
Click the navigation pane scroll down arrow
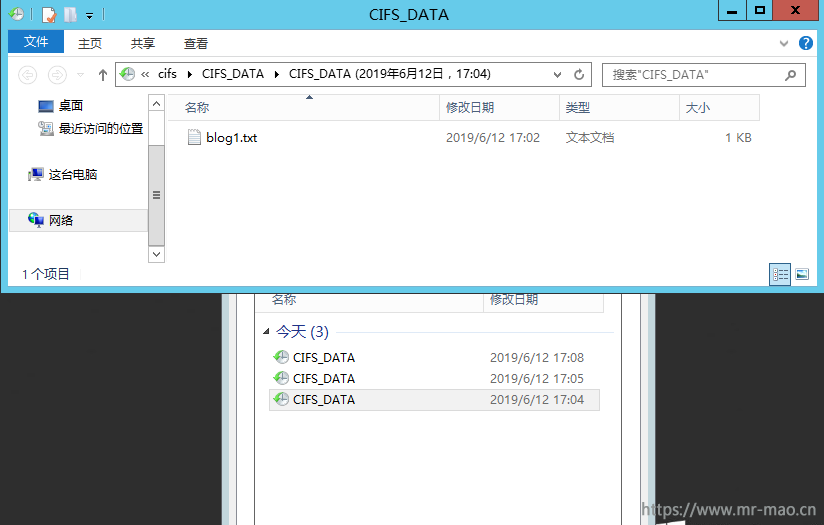coord(156,254)
